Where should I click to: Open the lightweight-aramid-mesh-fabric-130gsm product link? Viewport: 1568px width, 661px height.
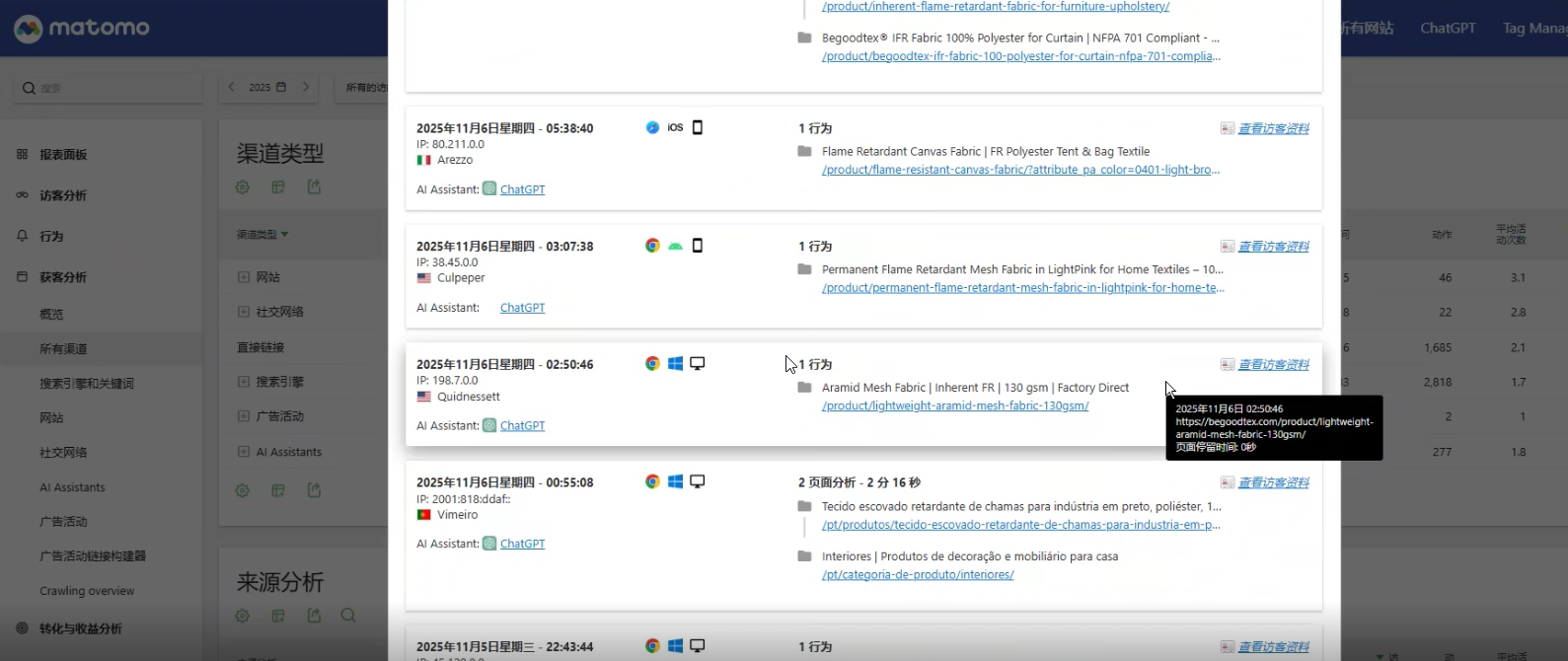[x=954, y=406]
